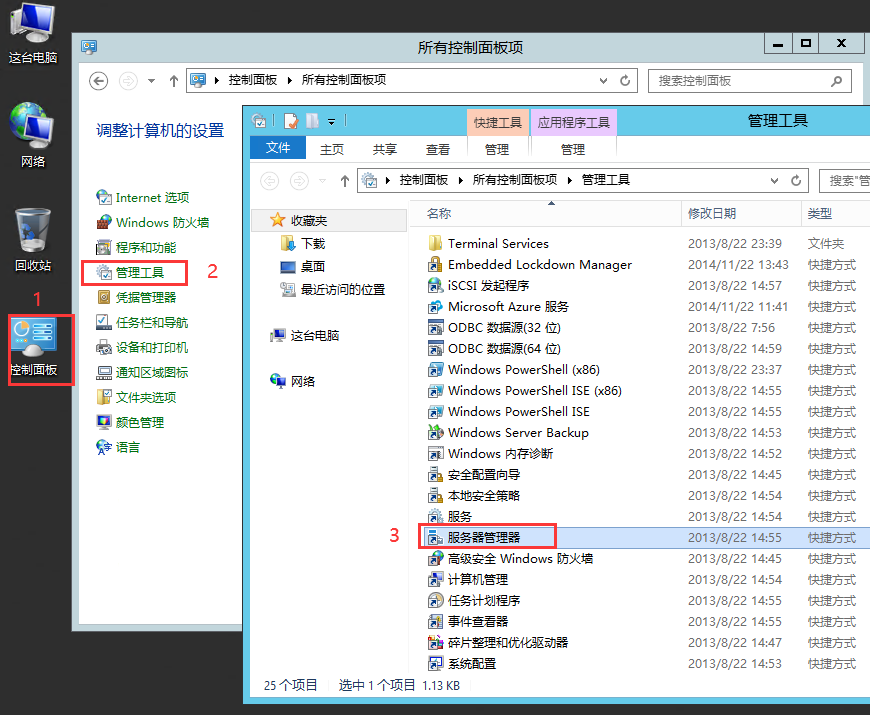Click 所有控制面板项 breadcrumb in 管理工具 window
870x715 pixels.
(x=515, y=180)
